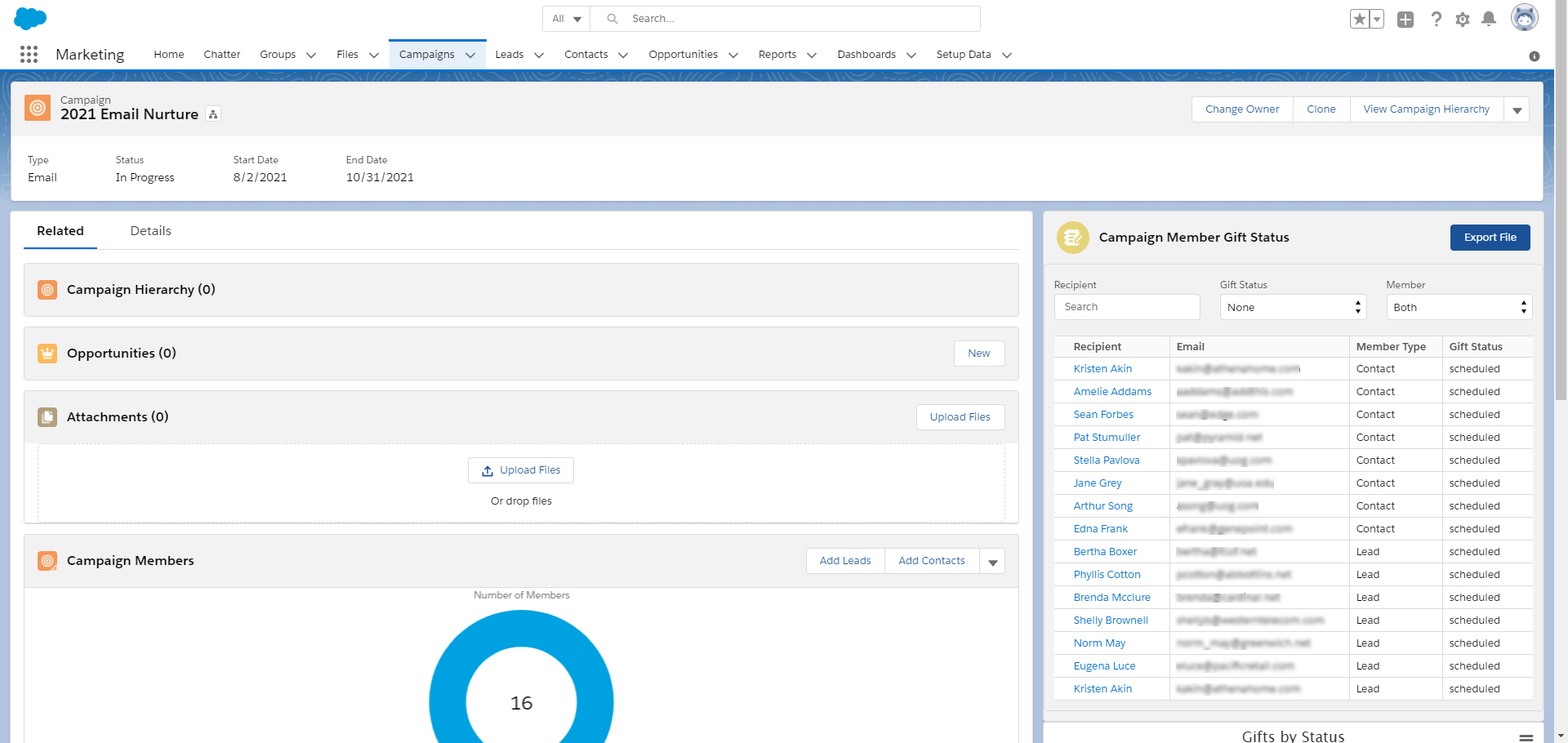Expand the Files nav dropdown chevron
The width and height of the screenshot is (1568, 743).
point(374,55)
